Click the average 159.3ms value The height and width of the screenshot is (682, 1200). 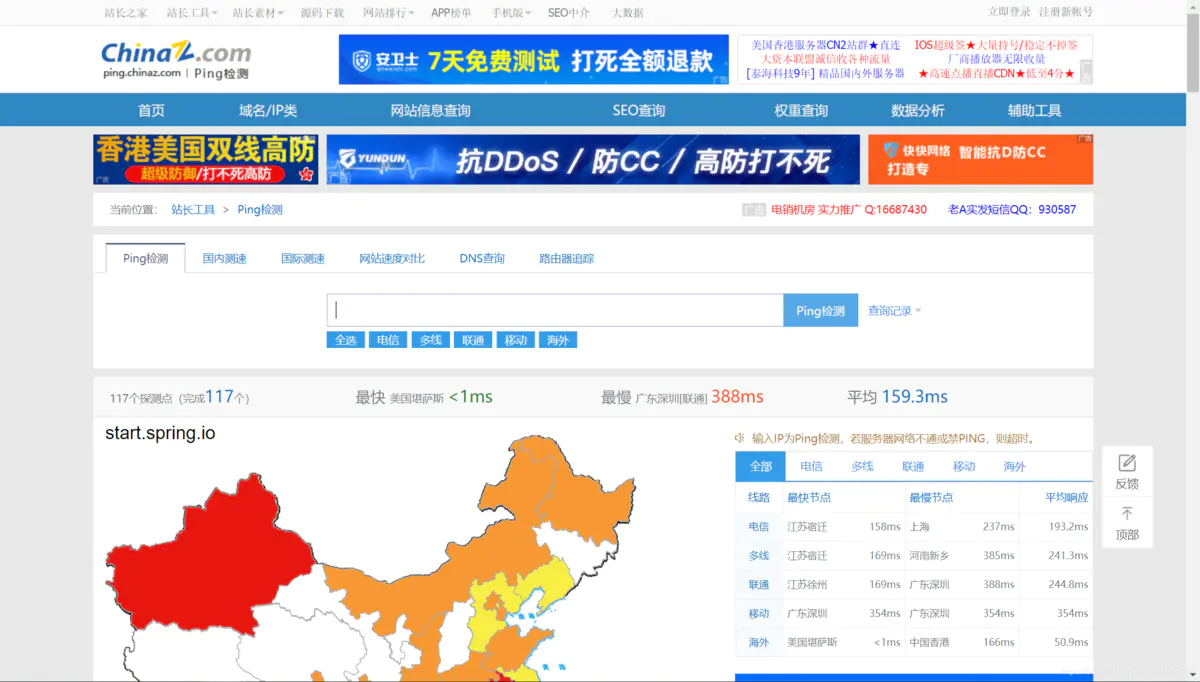914,397
